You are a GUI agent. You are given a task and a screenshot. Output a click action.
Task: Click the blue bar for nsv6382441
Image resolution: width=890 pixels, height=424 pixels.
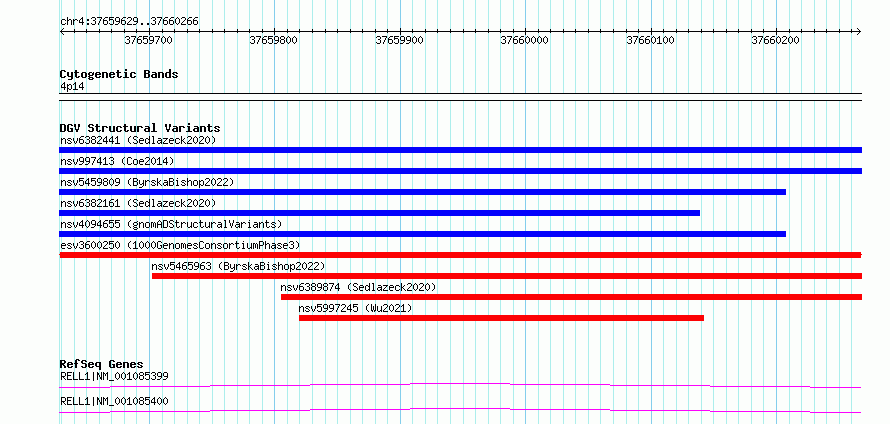460,150
